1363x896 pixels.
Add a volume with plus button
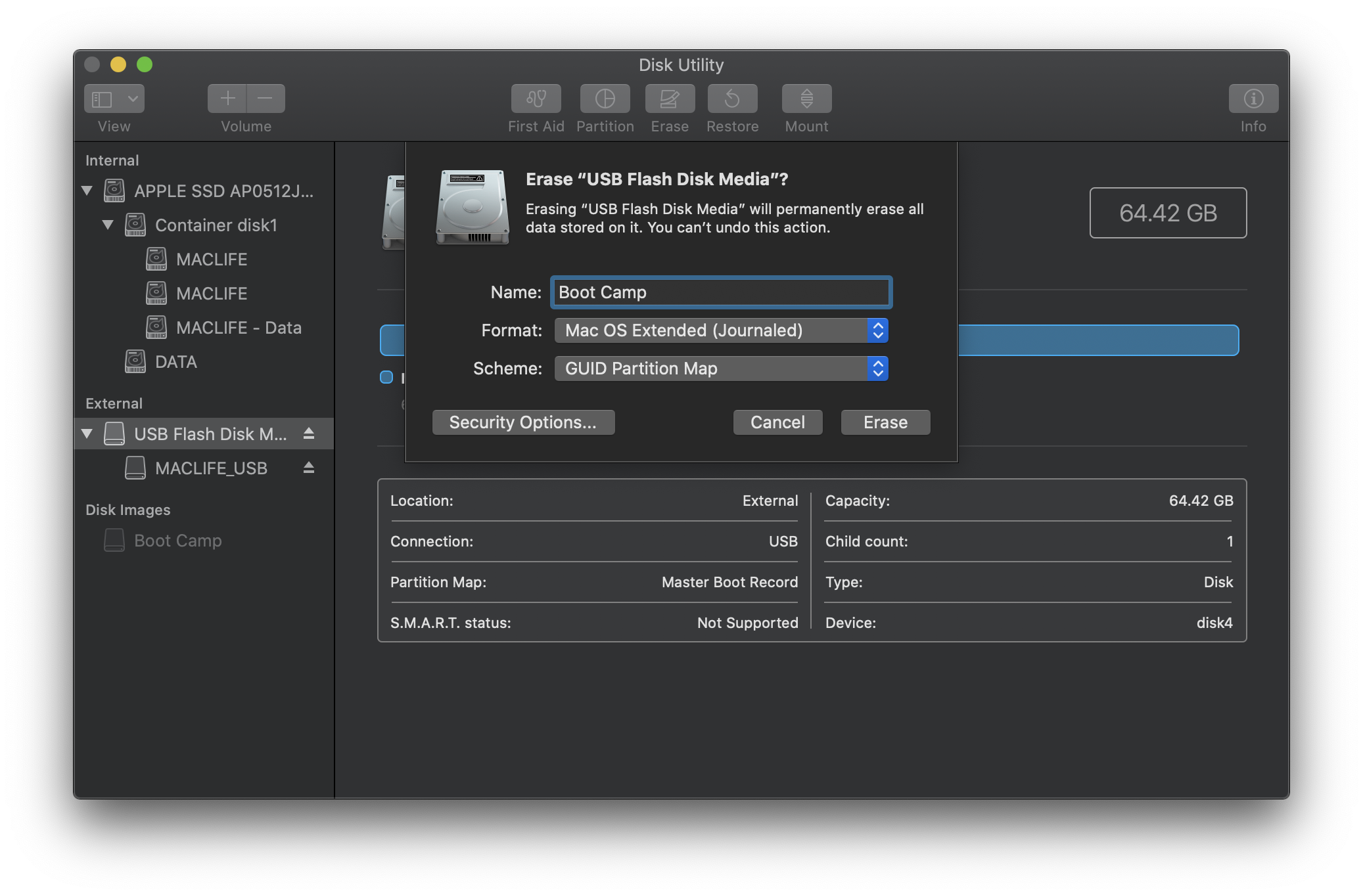(x=227, y=99)
